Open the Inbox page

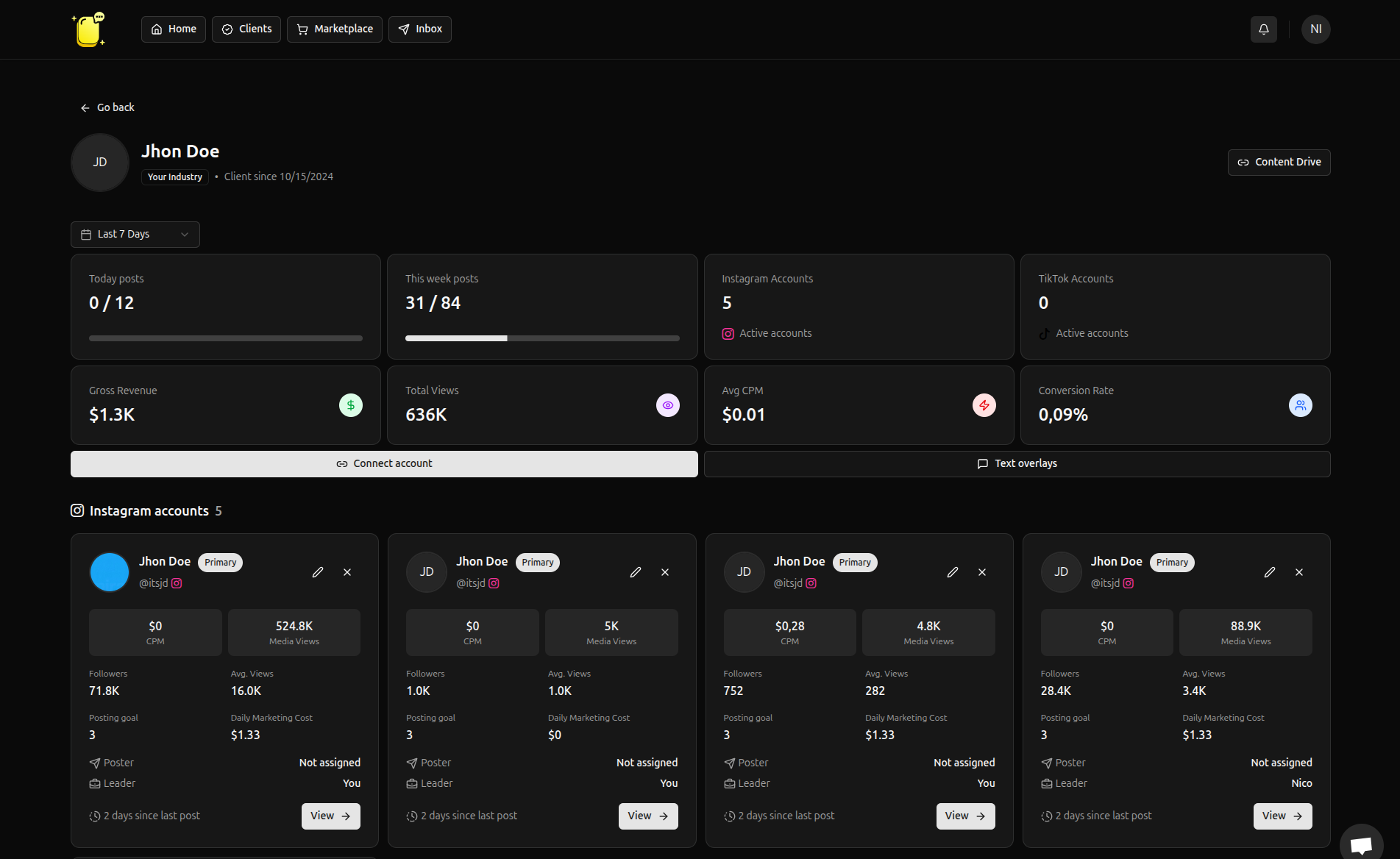pyautogui.click(x=420, y=29)
